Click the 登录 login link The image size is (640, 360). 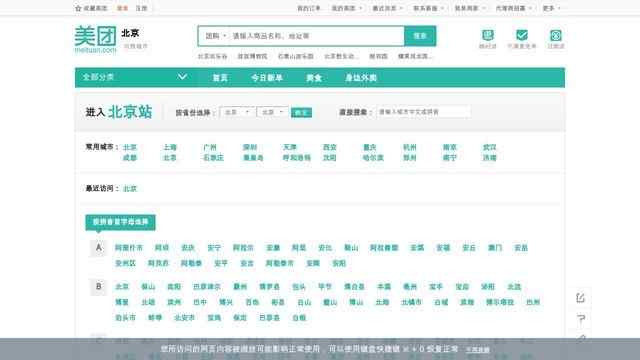122,8
